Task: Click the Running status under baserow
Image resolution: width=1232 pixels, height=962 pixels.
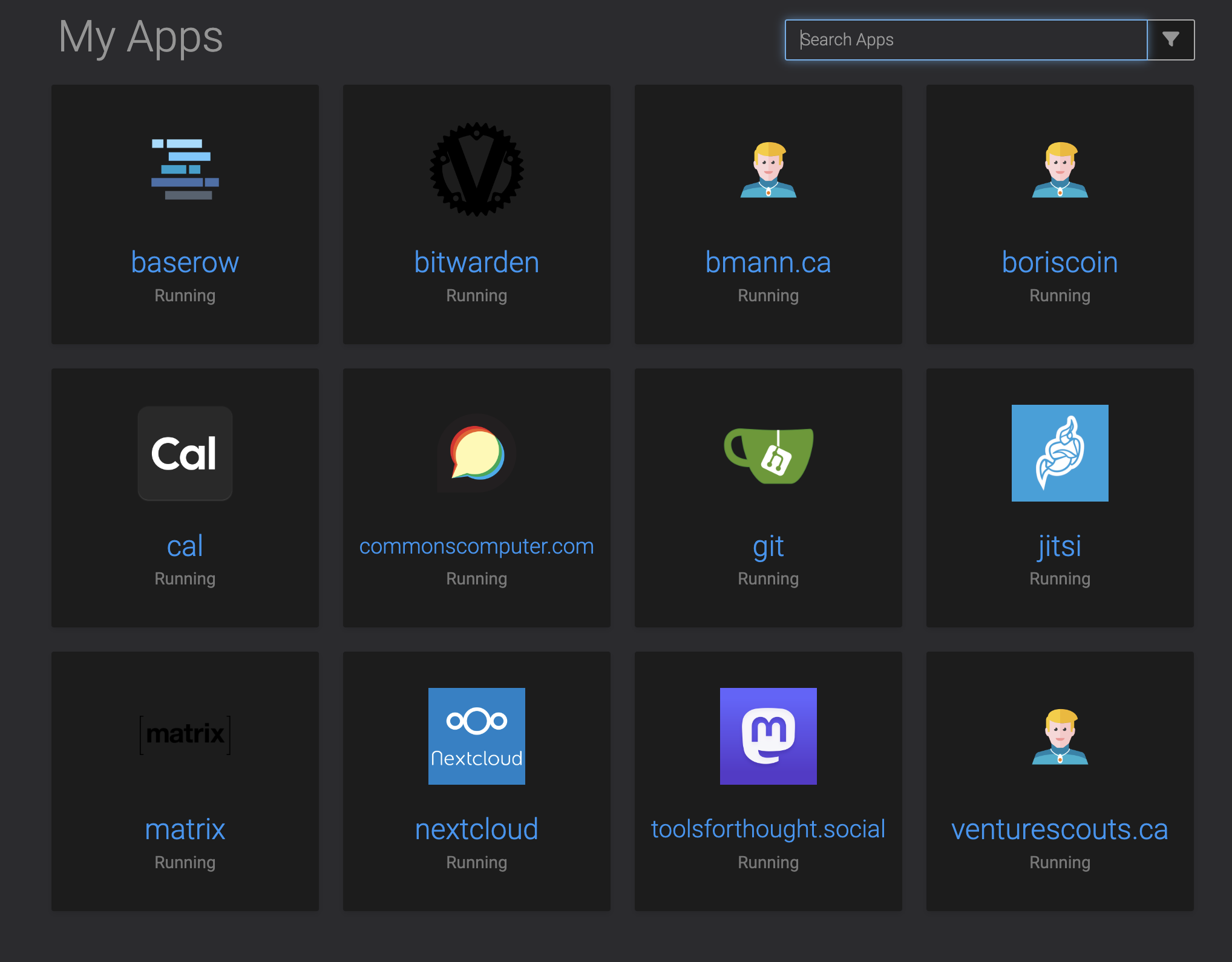Action: pos(185,295)
